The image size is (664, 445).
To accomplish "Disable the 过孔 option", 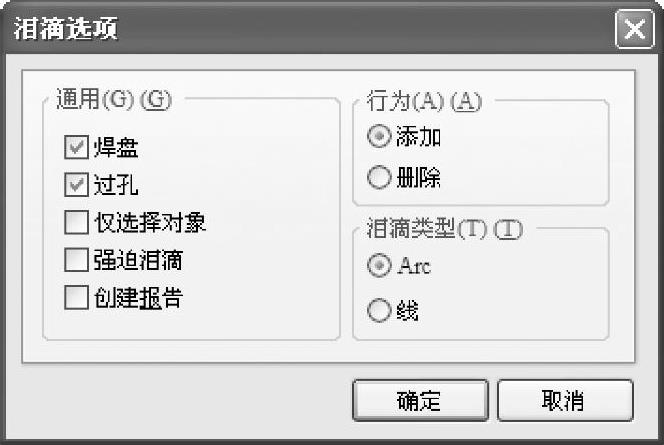I will [76, 185].
